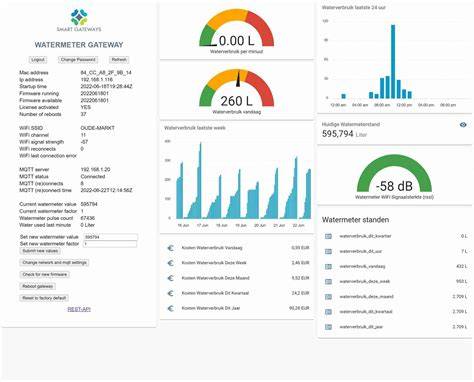This screenshot has width=474, height=382.
Task: Open the waterverbruik_dit_kwartaal entity
Action: click(x=396, y=312)
